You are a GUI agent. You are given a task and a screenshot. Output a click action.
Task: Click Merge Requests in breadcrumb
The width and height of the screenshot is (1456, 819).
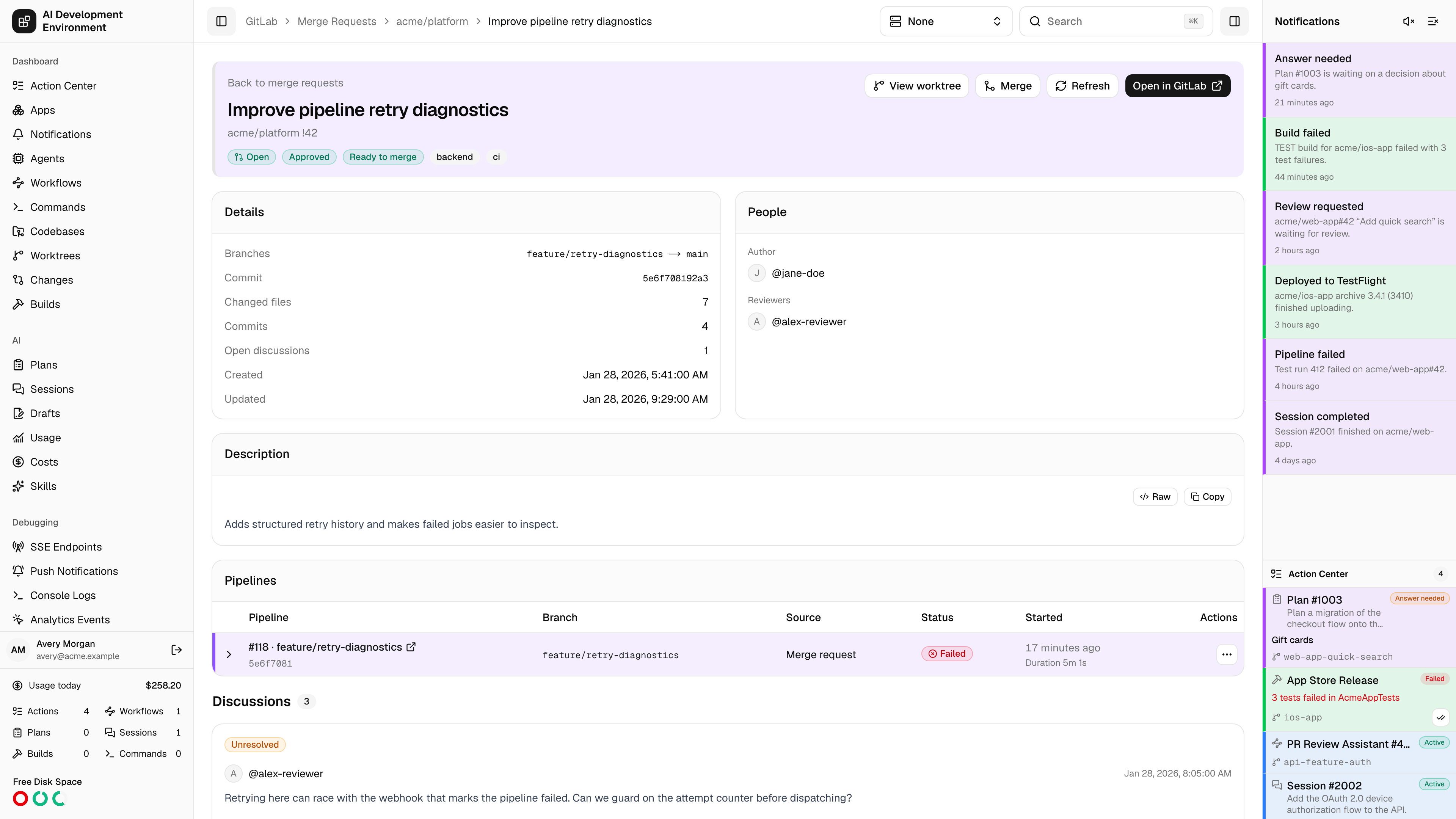337,22
